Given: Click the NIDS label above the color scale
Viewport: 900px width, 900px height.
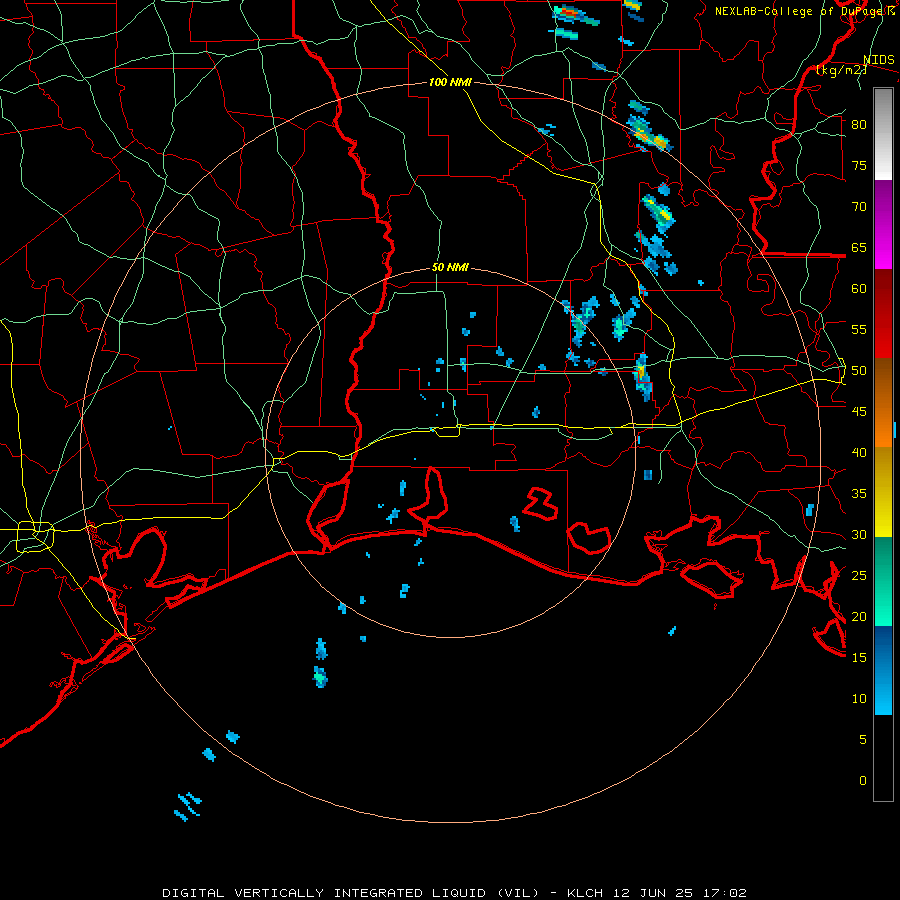Looking at the screenshot, I should click(878, 59).
